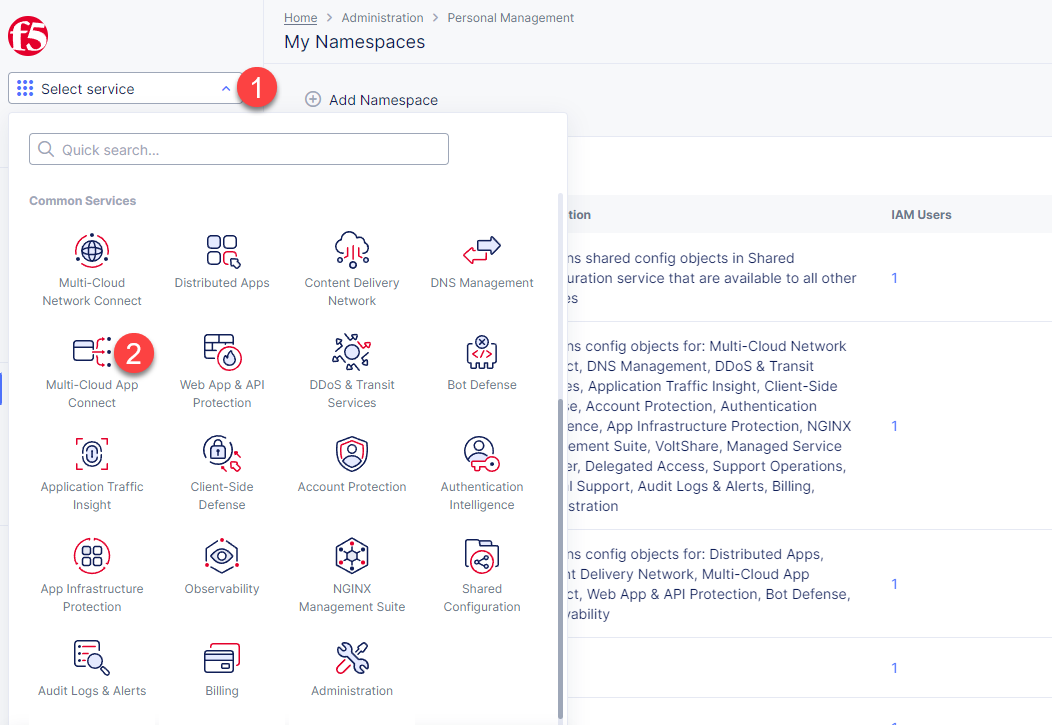
Task: Open Authentication Intelligence service
Action: (x=482, y=473)
